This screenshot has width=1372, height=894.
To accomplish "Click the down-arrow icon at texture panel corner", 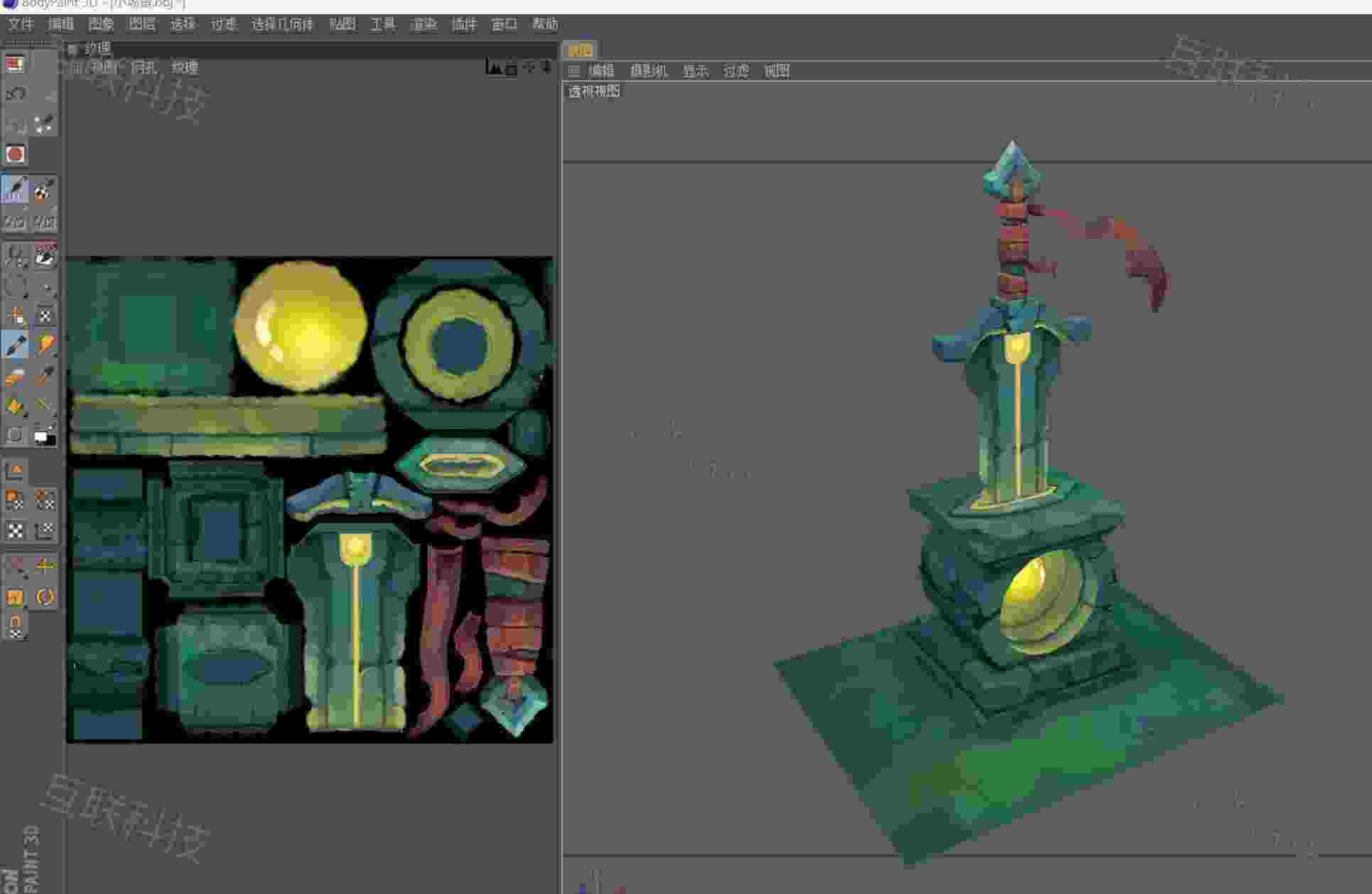I will click(x=546, y=68).
